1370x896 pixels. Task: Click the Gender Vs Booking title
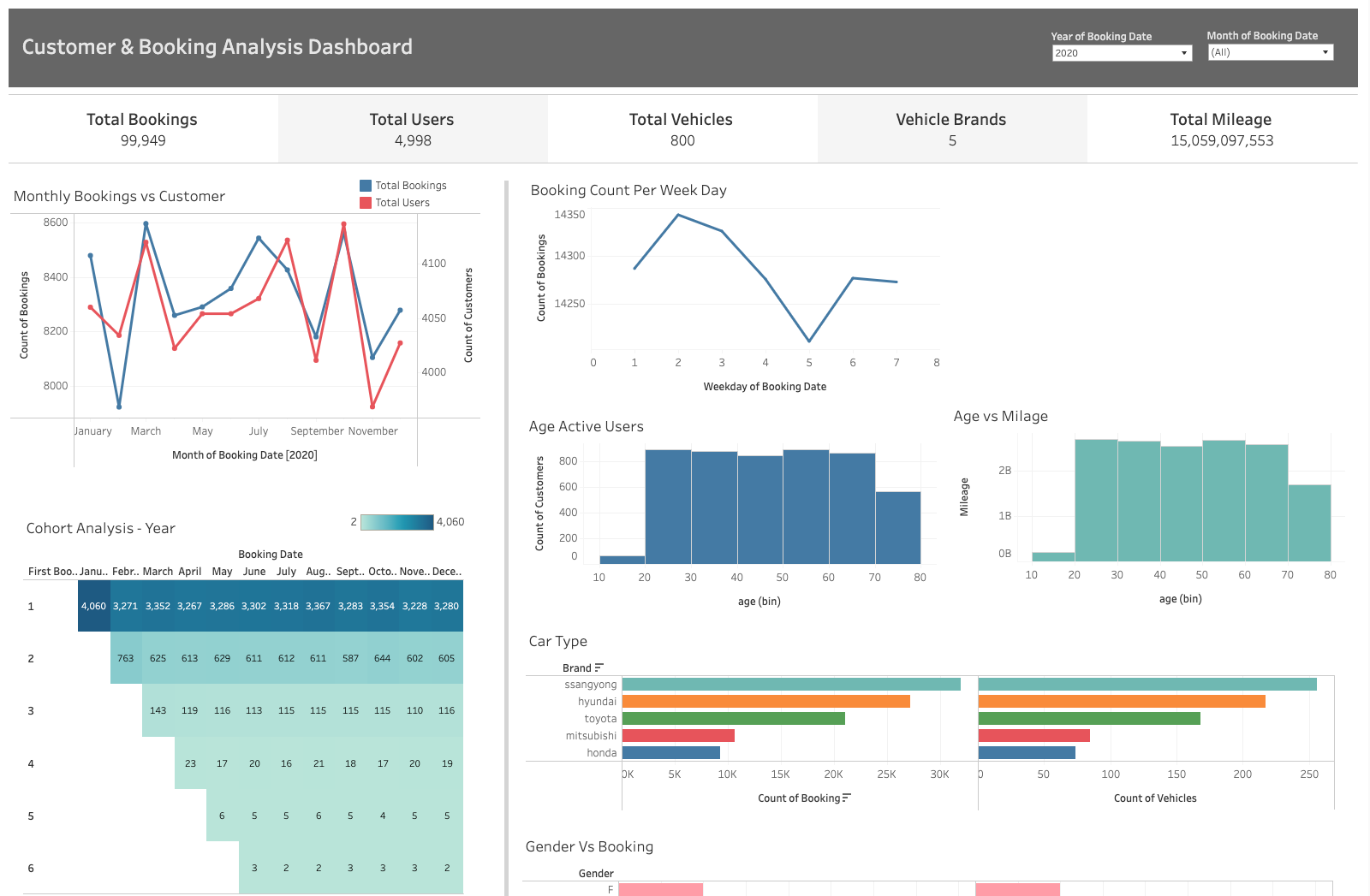589,847
